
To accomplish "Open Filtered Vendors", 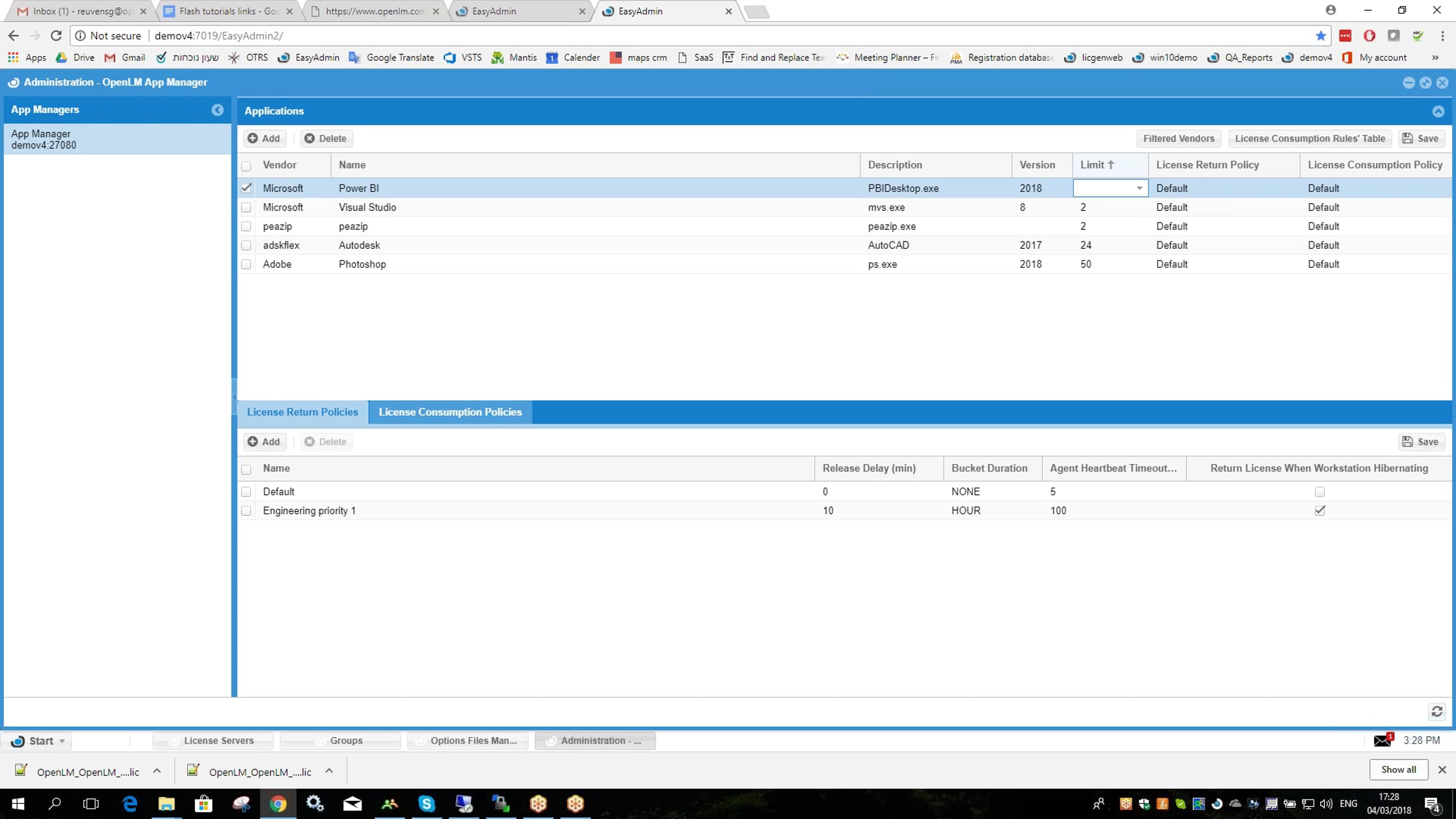I will pos(1178,138).
